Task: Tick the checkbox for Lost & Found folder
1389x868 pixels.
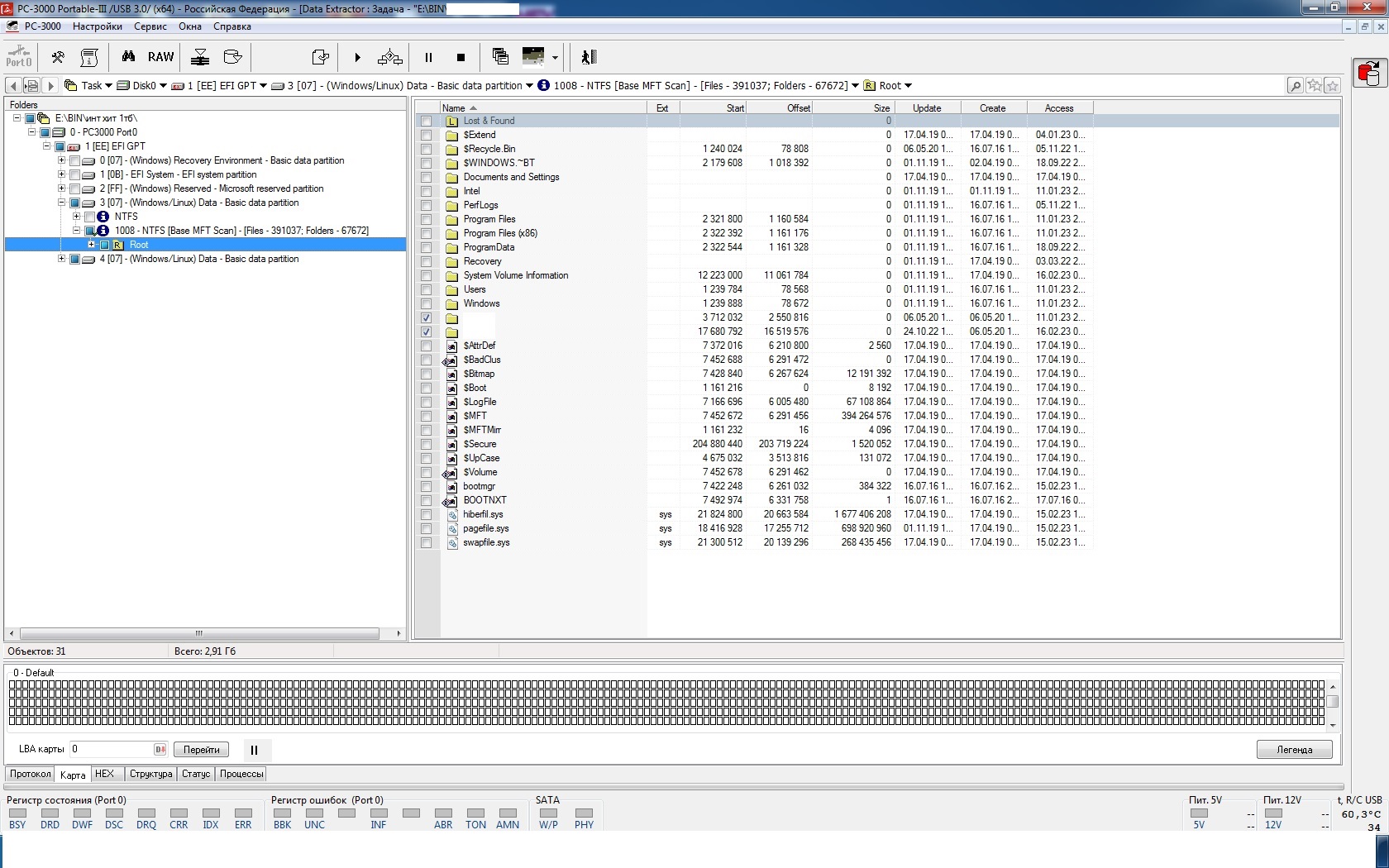Action: [x=426, y=121]
